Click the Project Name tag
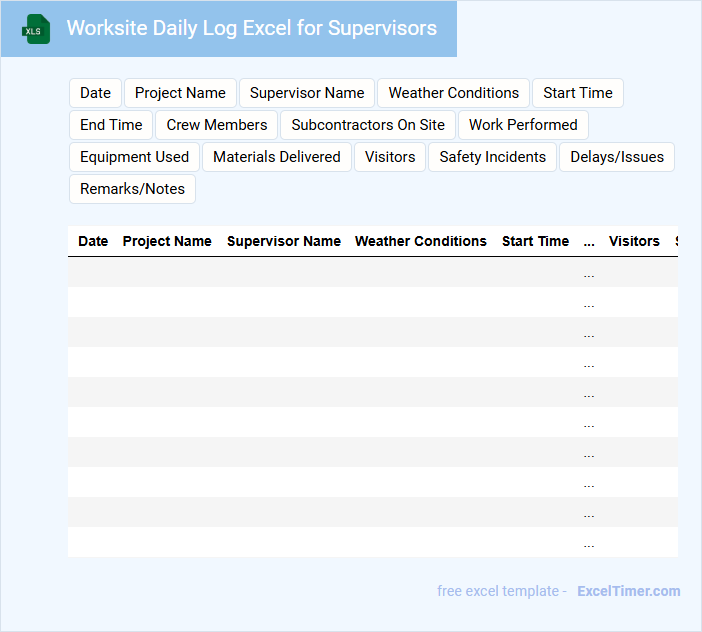Screen dimensions: 702x632 (180, 93)
